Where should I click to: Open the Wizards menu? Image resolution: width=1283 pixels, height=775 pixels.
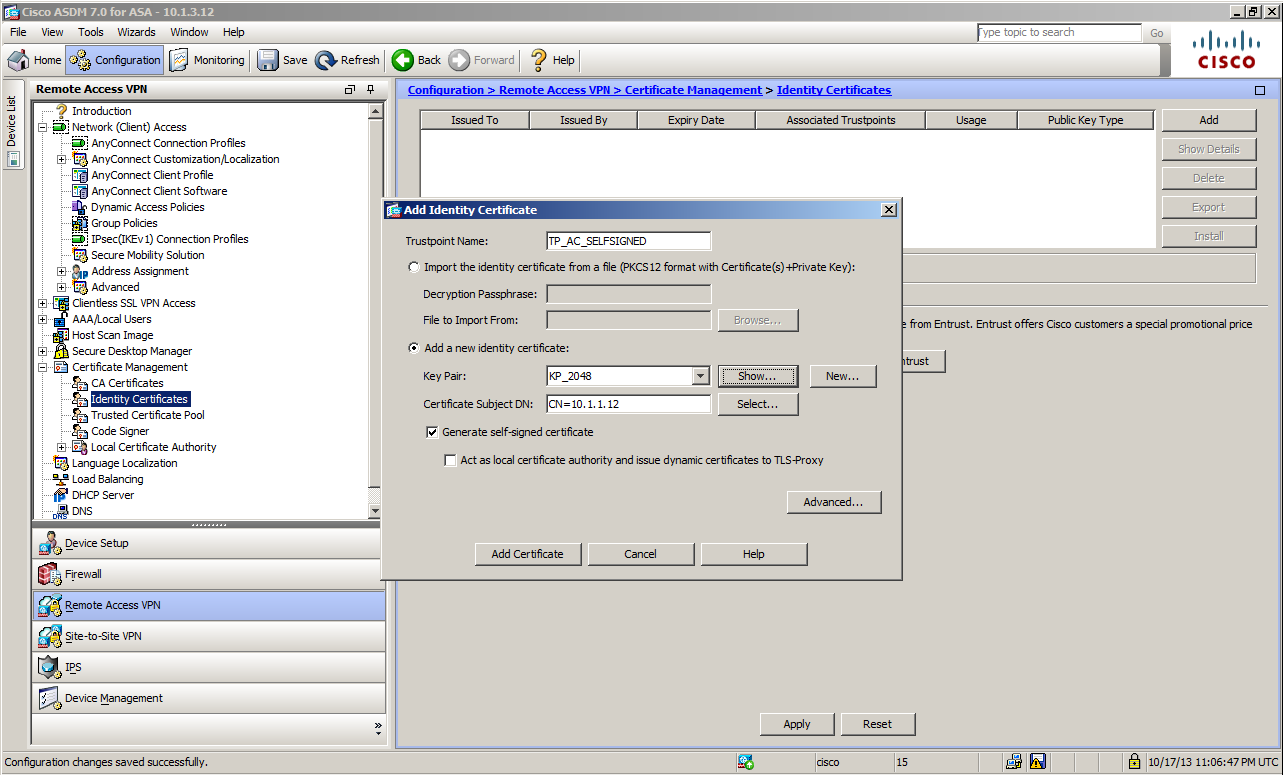[x=136, y=32]
